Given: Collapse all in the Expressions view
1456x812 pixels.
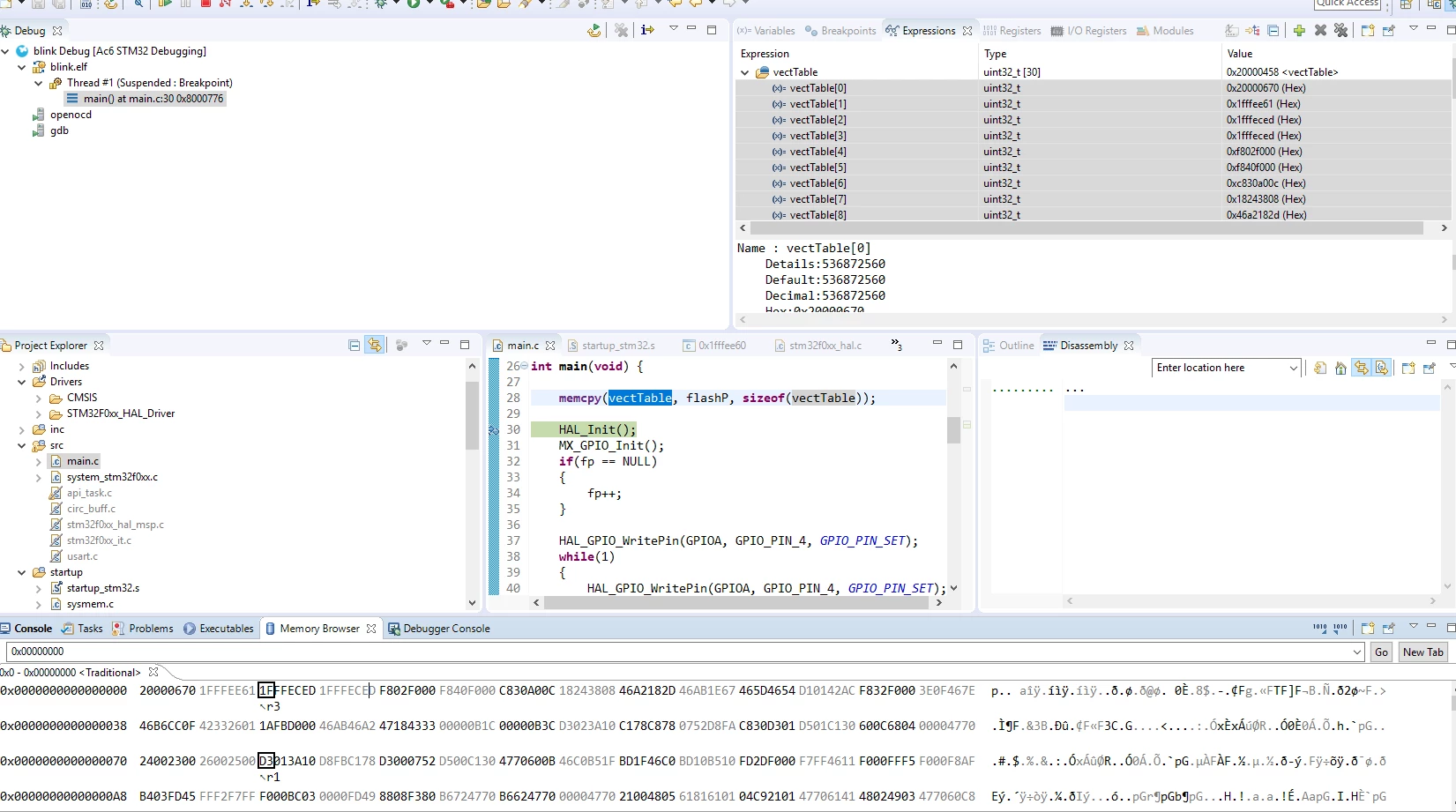Looking at the screenshot, I should click(1273, 30).
